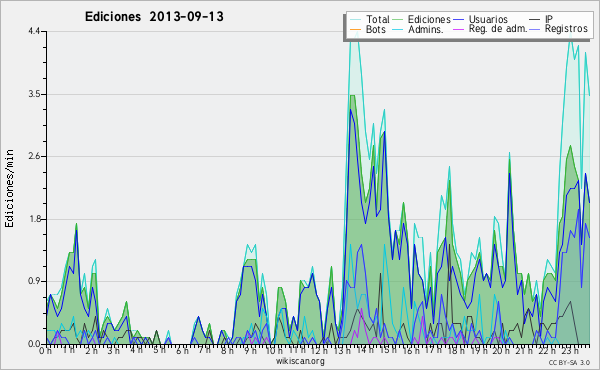Click the chart title 'Ediciones 2013-09-13'

pyautogui.click(x=154, y=17)
